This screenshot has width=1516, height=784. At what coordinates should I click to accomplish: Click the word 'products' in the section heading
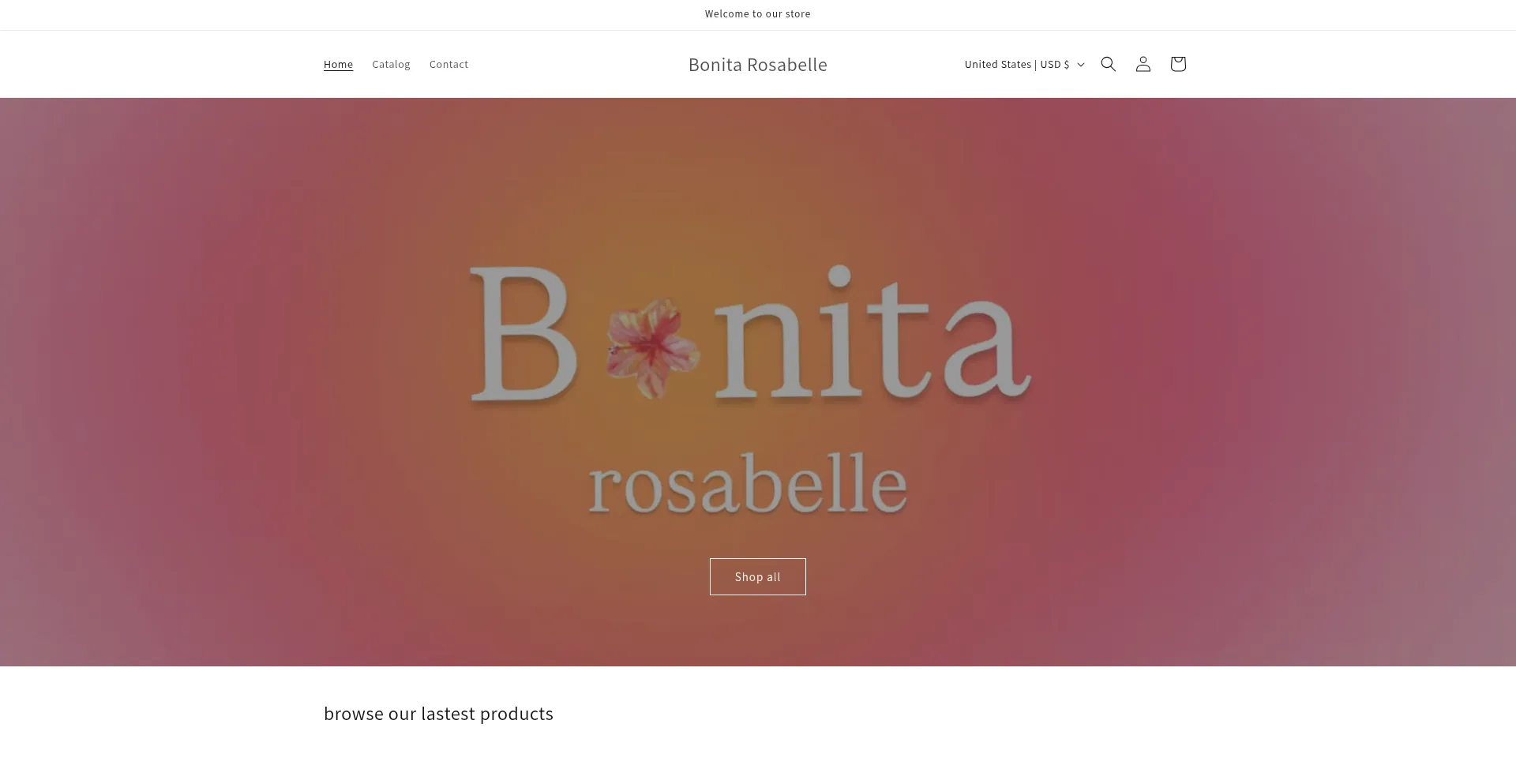coord(516,714)
